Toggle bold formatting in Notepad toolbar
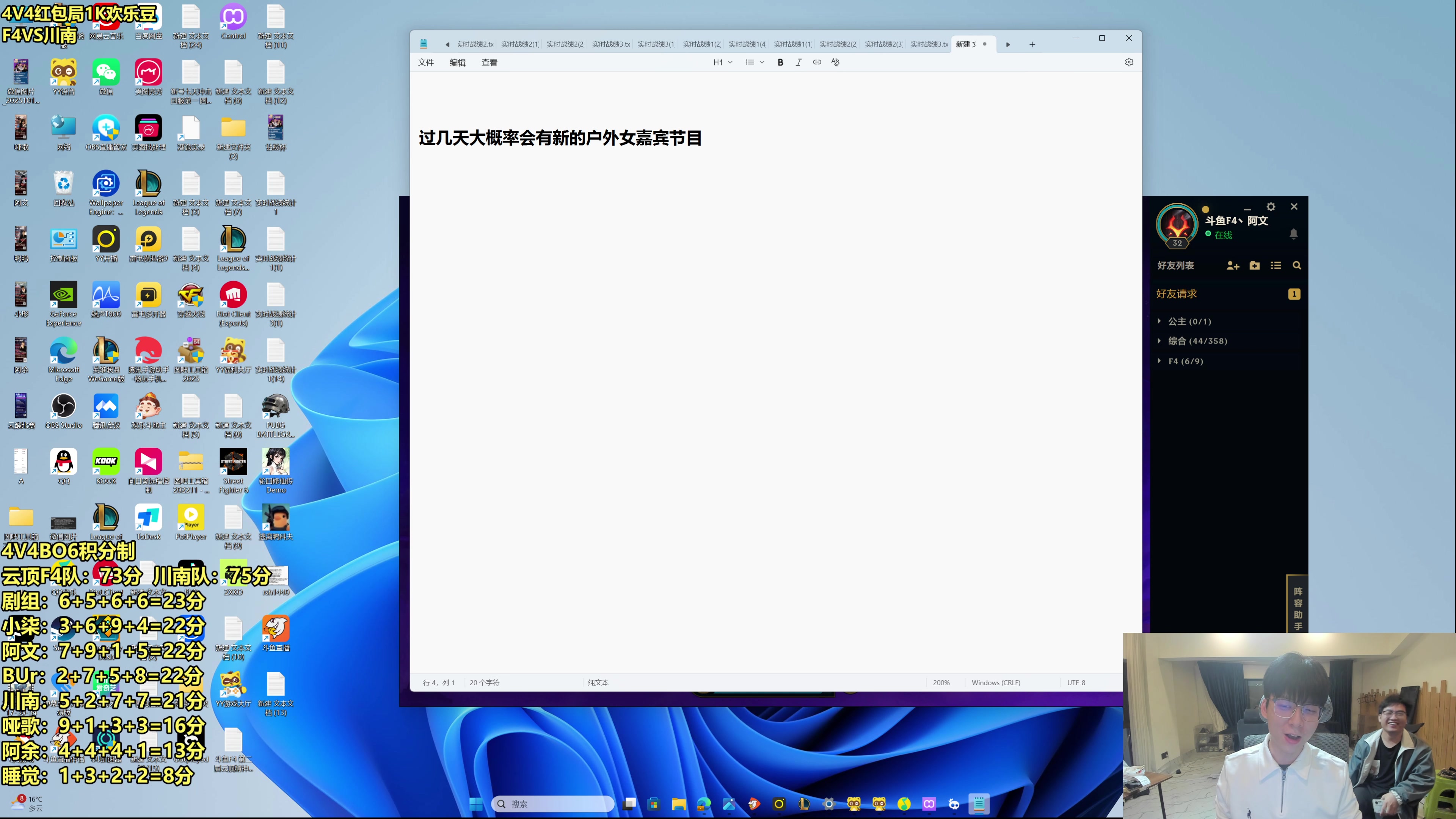1456x819 pixels. tap(780, 62)
